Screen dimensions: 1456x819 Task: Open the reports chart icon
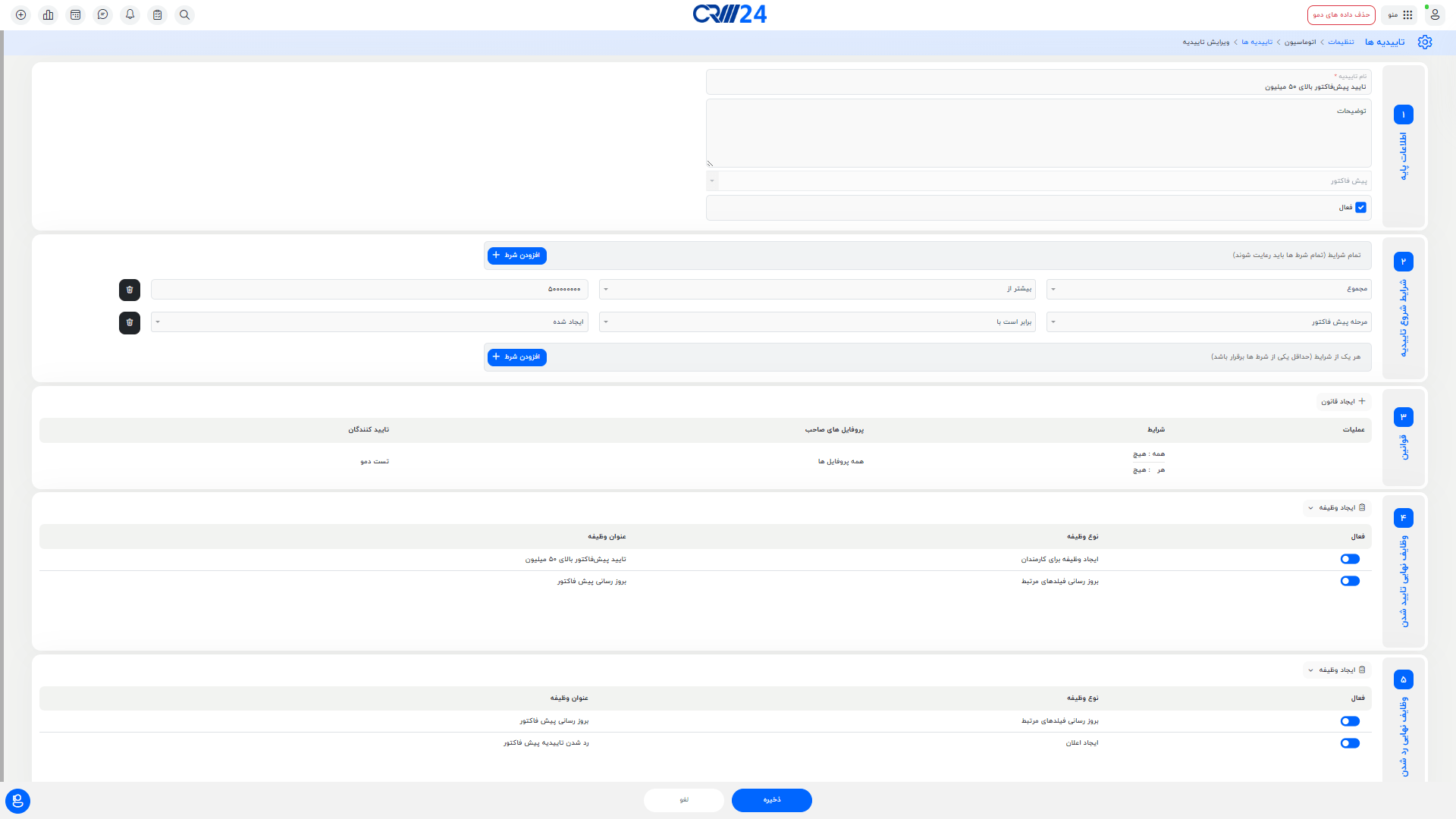(48, 14)
